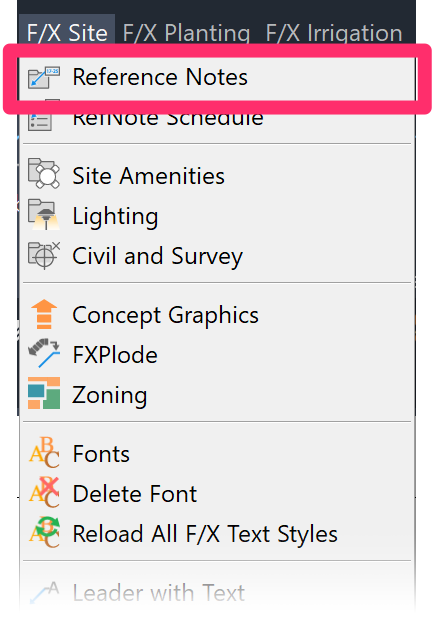Click the Site Amenities icon
The image size is (432, 618).
(44, 173)
